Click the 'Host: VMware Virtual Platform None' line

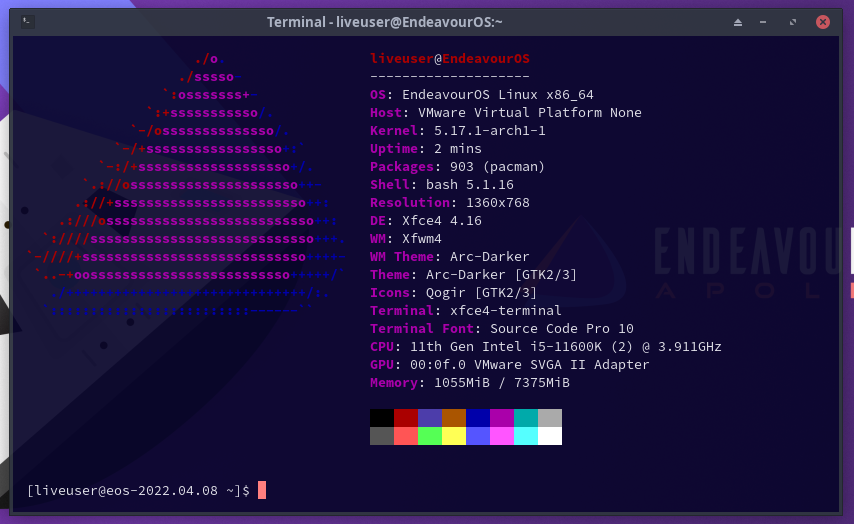point(505,113)
